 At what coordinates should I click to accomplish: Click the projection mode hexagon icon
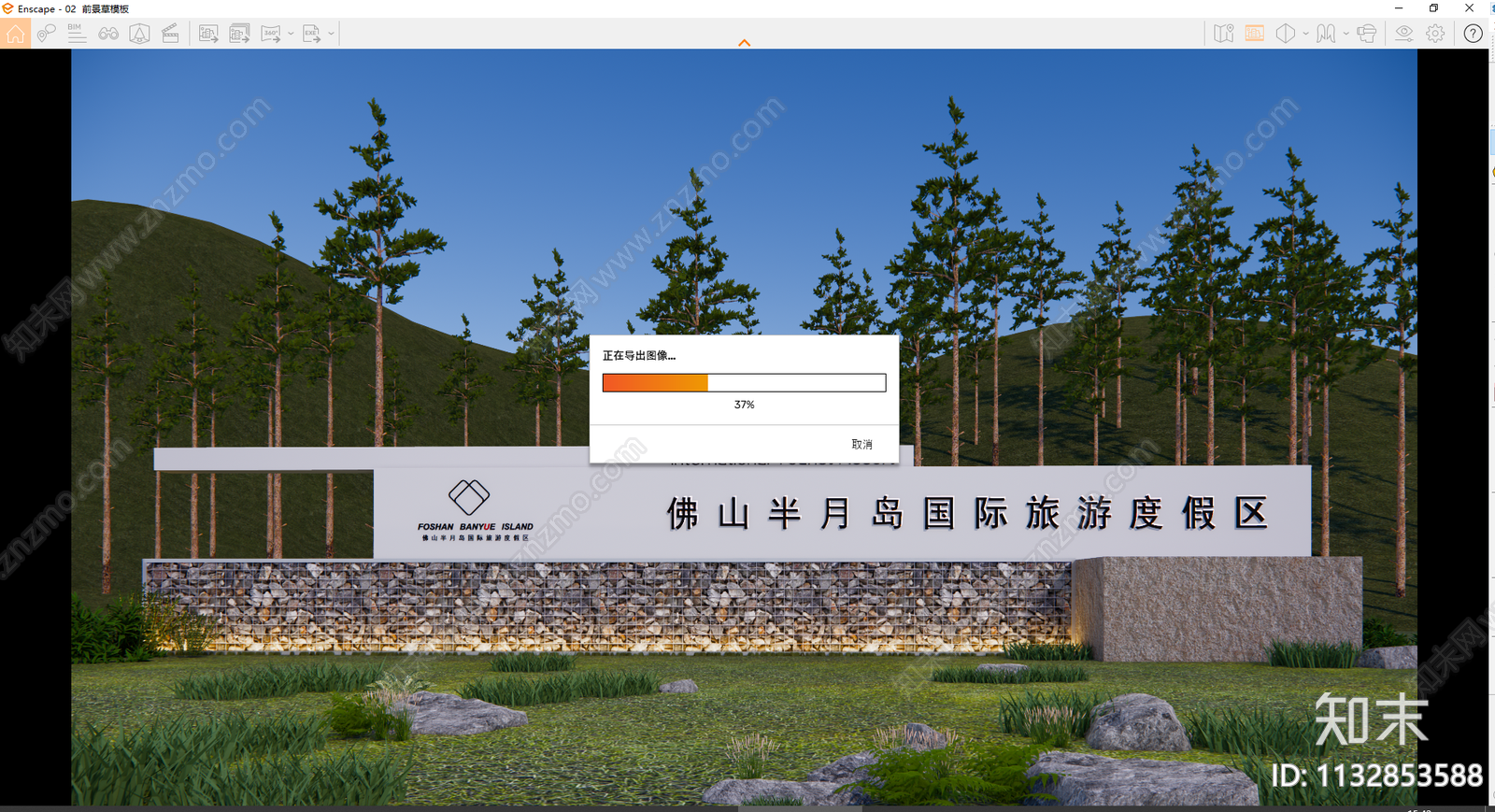1286,34
